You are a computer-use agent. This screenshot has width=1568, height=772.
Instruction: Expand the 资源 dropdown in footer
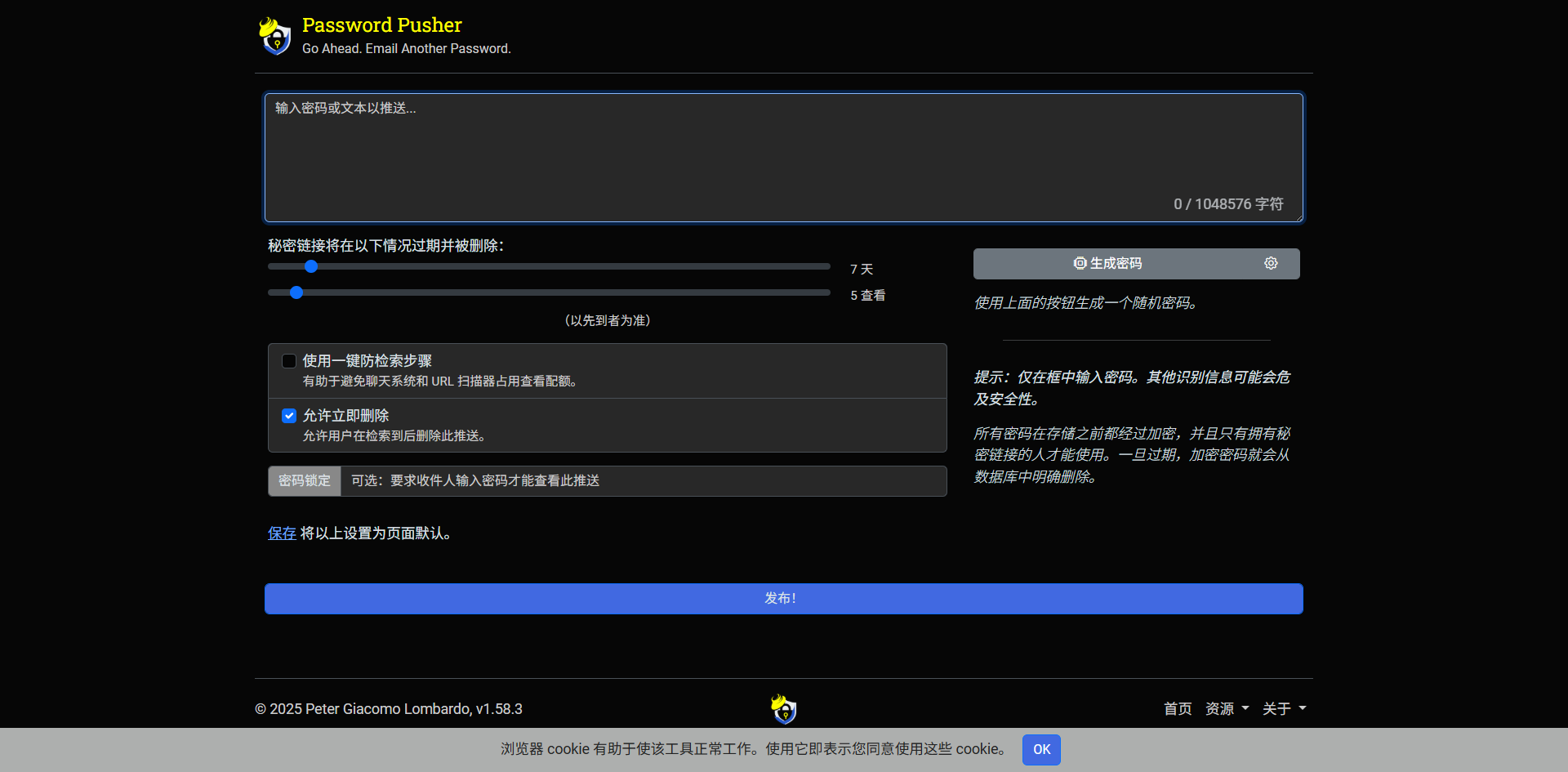(x=1227, y=709)
